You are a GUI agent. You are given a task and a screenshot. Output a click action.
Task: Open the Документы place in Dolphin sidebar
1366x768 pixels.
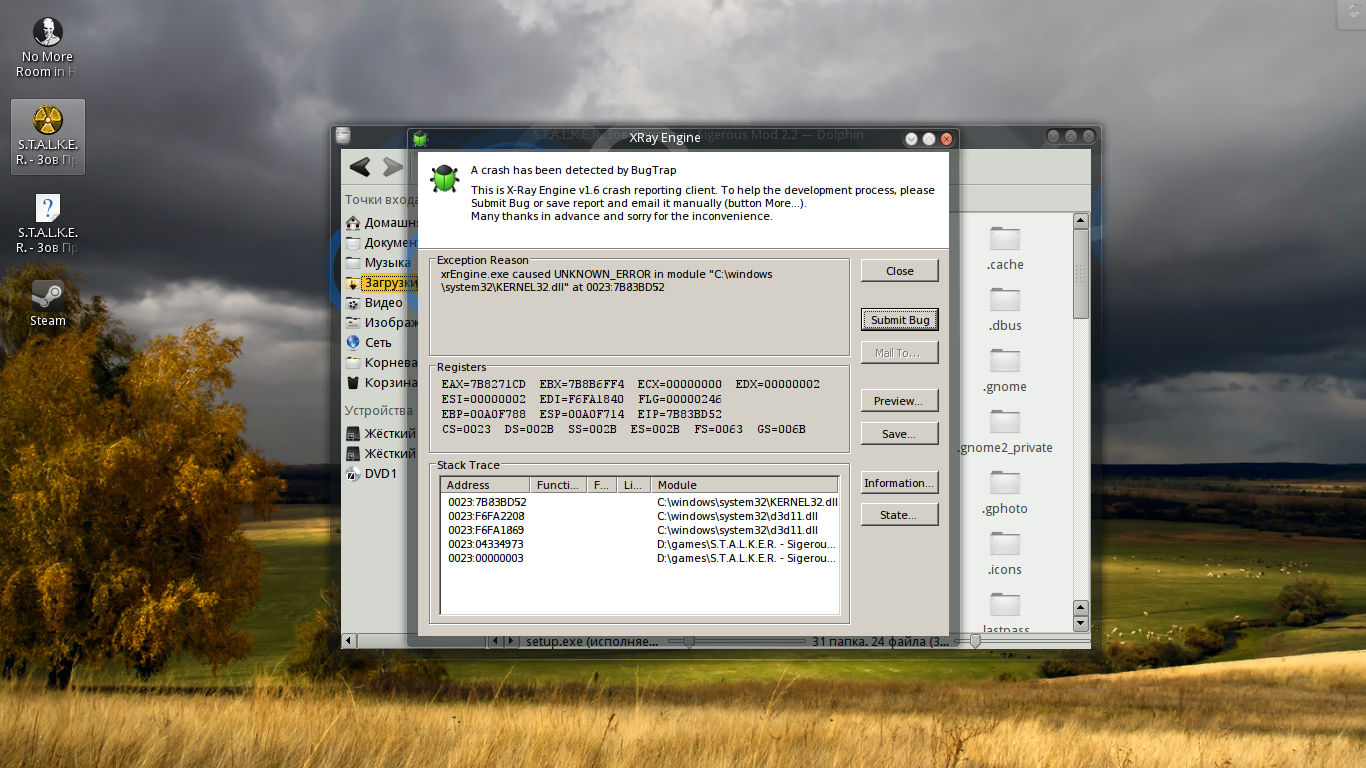coord(382,242)
